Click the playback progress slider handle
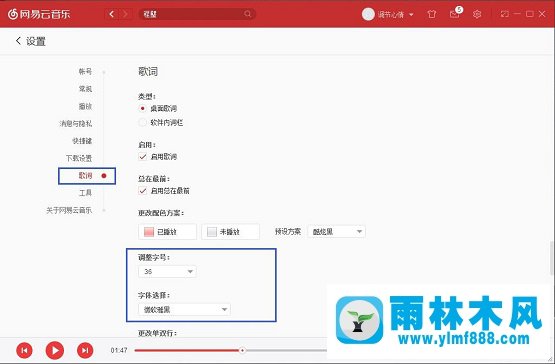Screen dimensions: 555x364 coord(242,350)
